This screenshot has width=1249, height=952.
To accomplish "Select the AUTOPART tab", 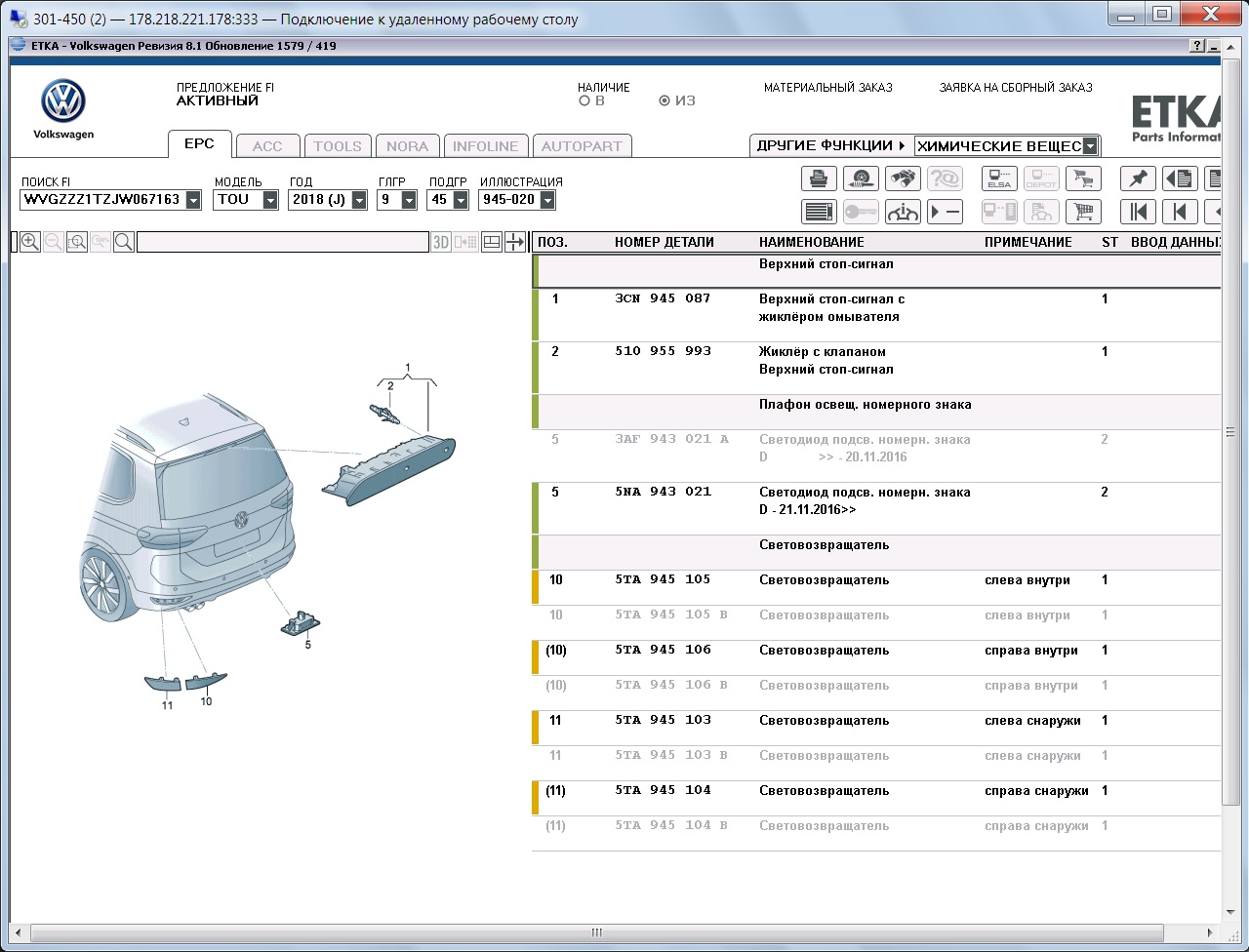I will (582, 146).
